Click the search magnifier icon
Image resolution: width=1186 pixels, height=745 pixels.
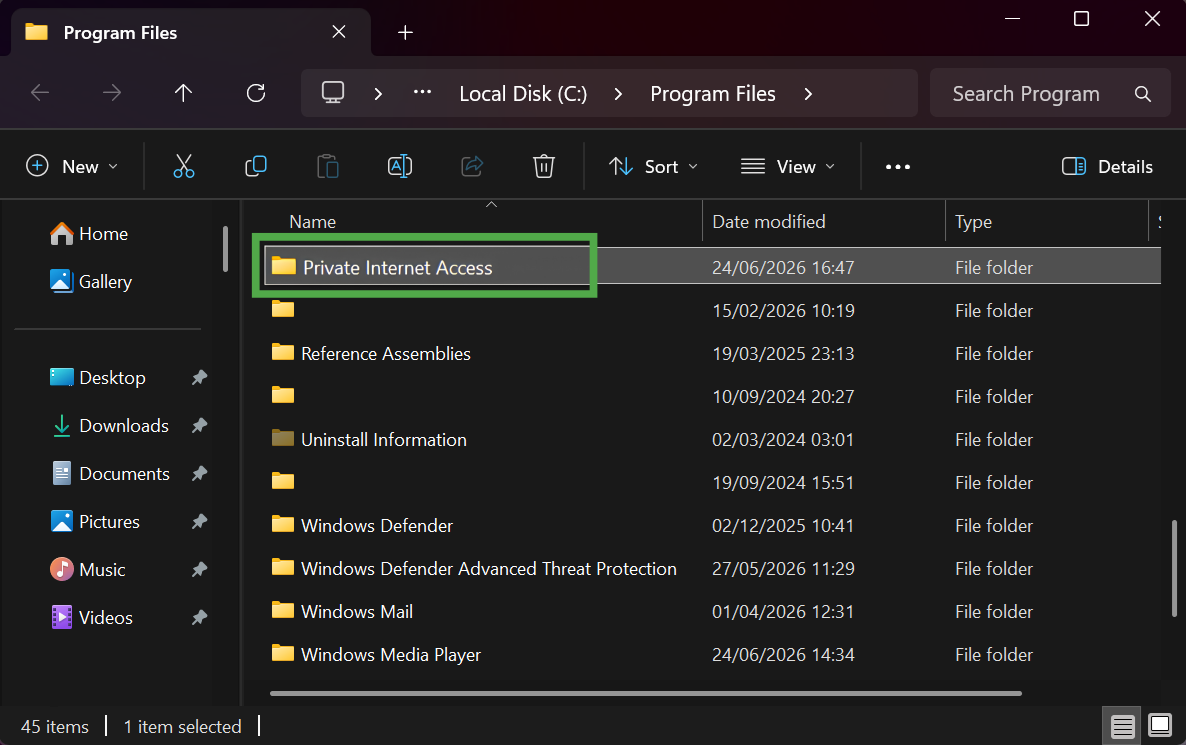(1143, 94)
